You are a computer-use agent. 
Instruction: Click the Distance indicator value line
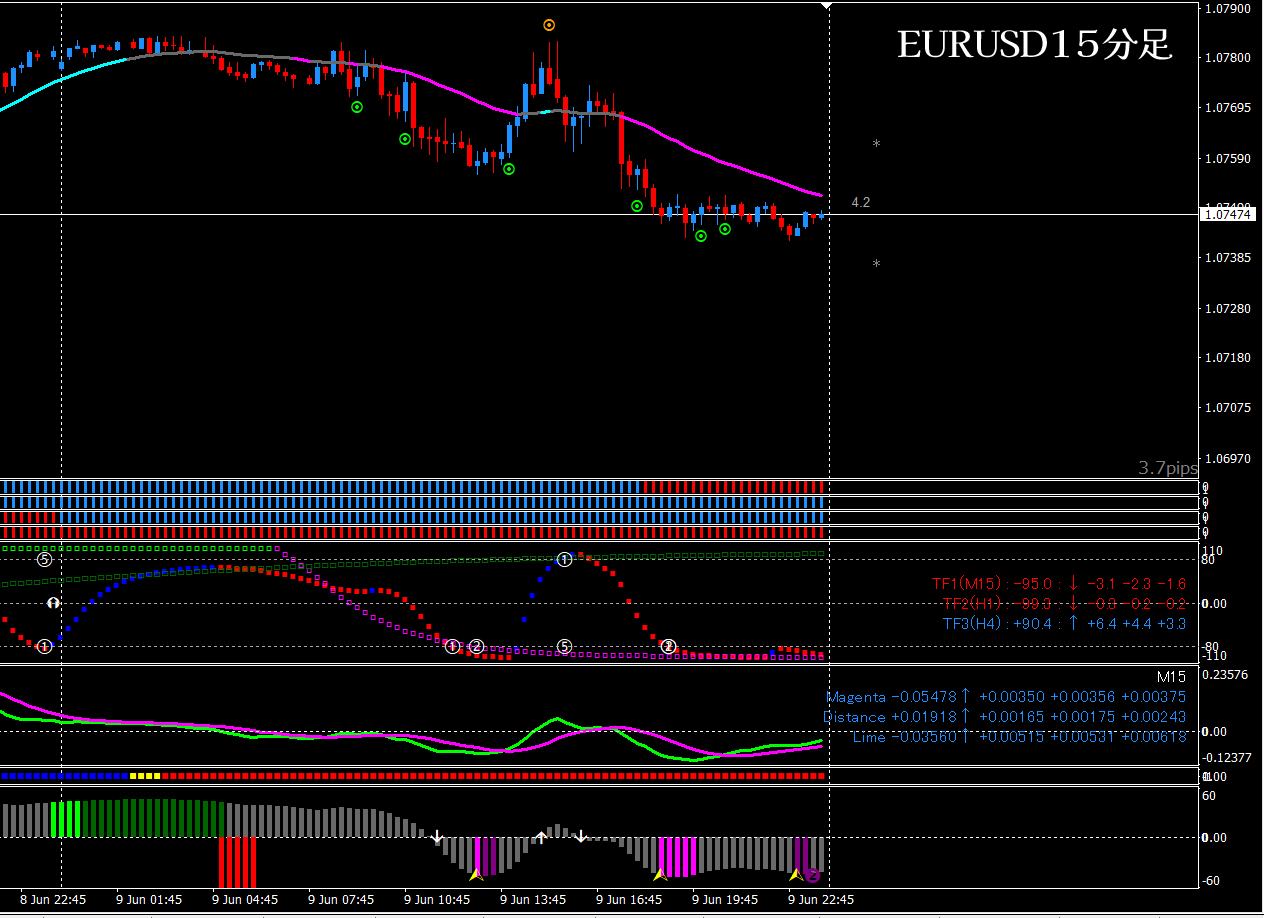pos(1005,717)
